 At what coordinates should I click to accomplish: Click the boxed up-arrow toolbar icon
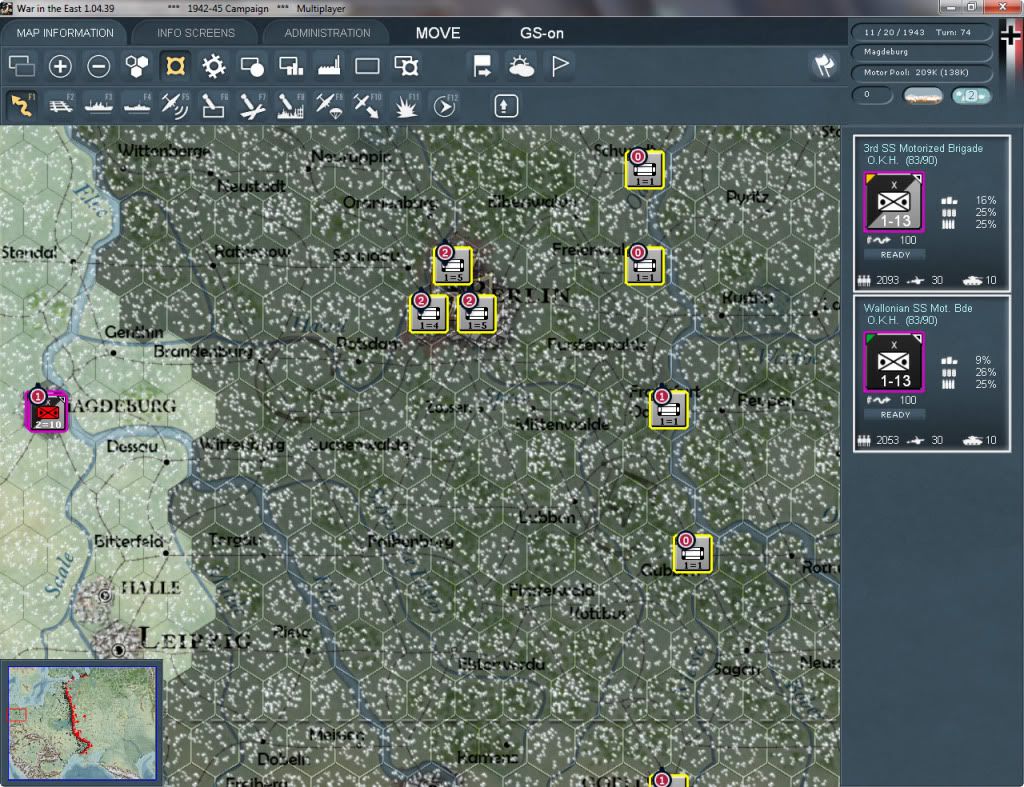tap(505, 106)
